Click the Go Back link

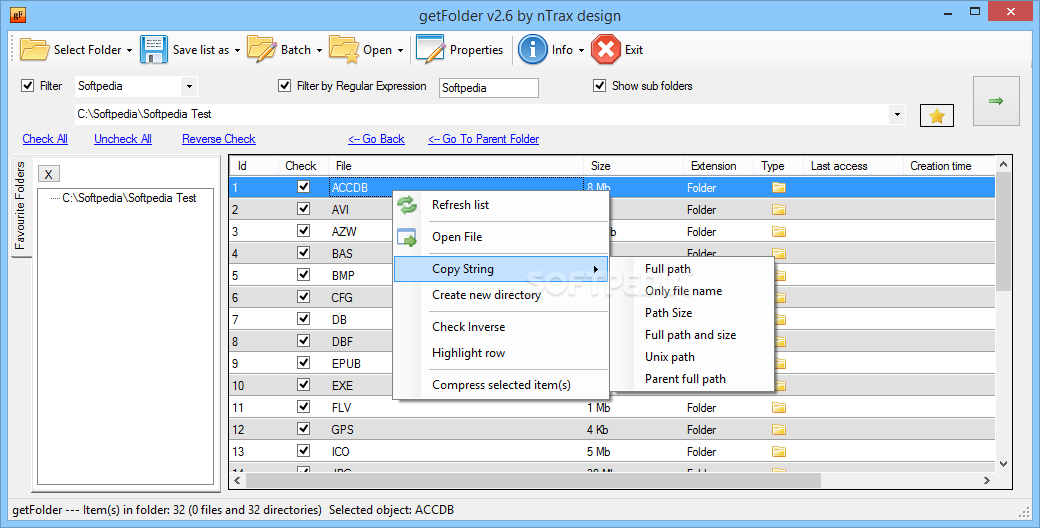(x=376, y=139)
